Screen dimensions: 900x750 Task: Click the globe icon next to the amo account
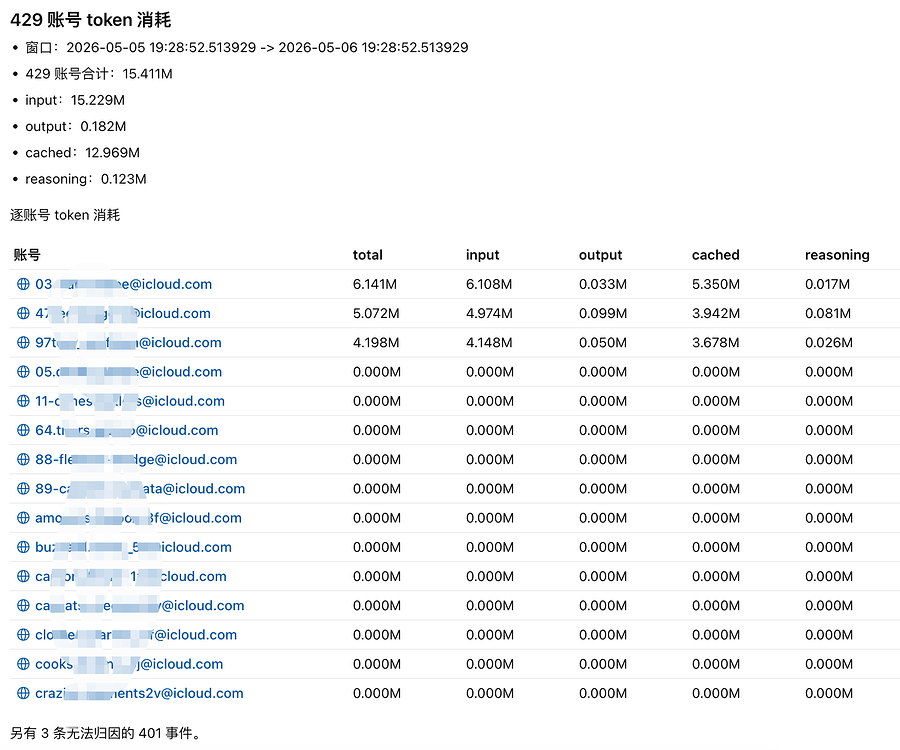click(23, 518)
